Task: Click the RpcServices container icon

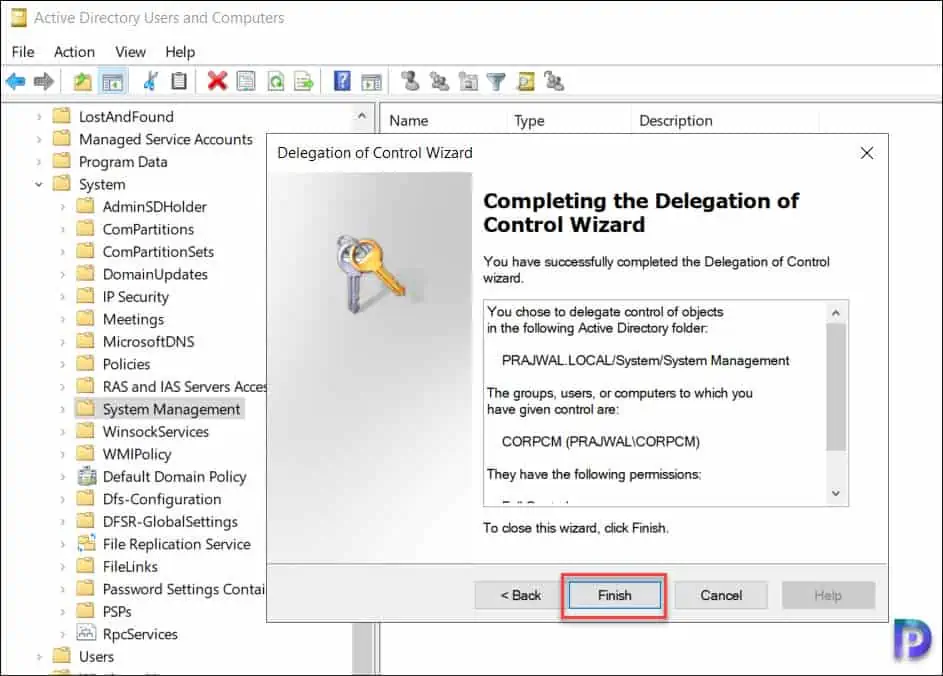Action: tap(87, 633)
